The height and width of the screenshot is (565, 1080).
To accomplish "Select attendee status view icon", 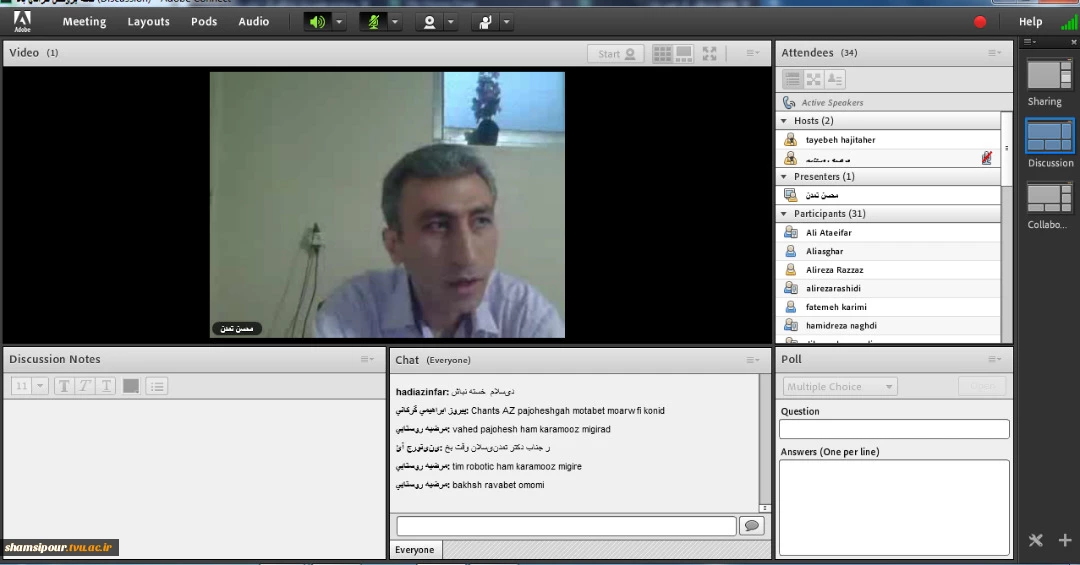I will [835, 79].
